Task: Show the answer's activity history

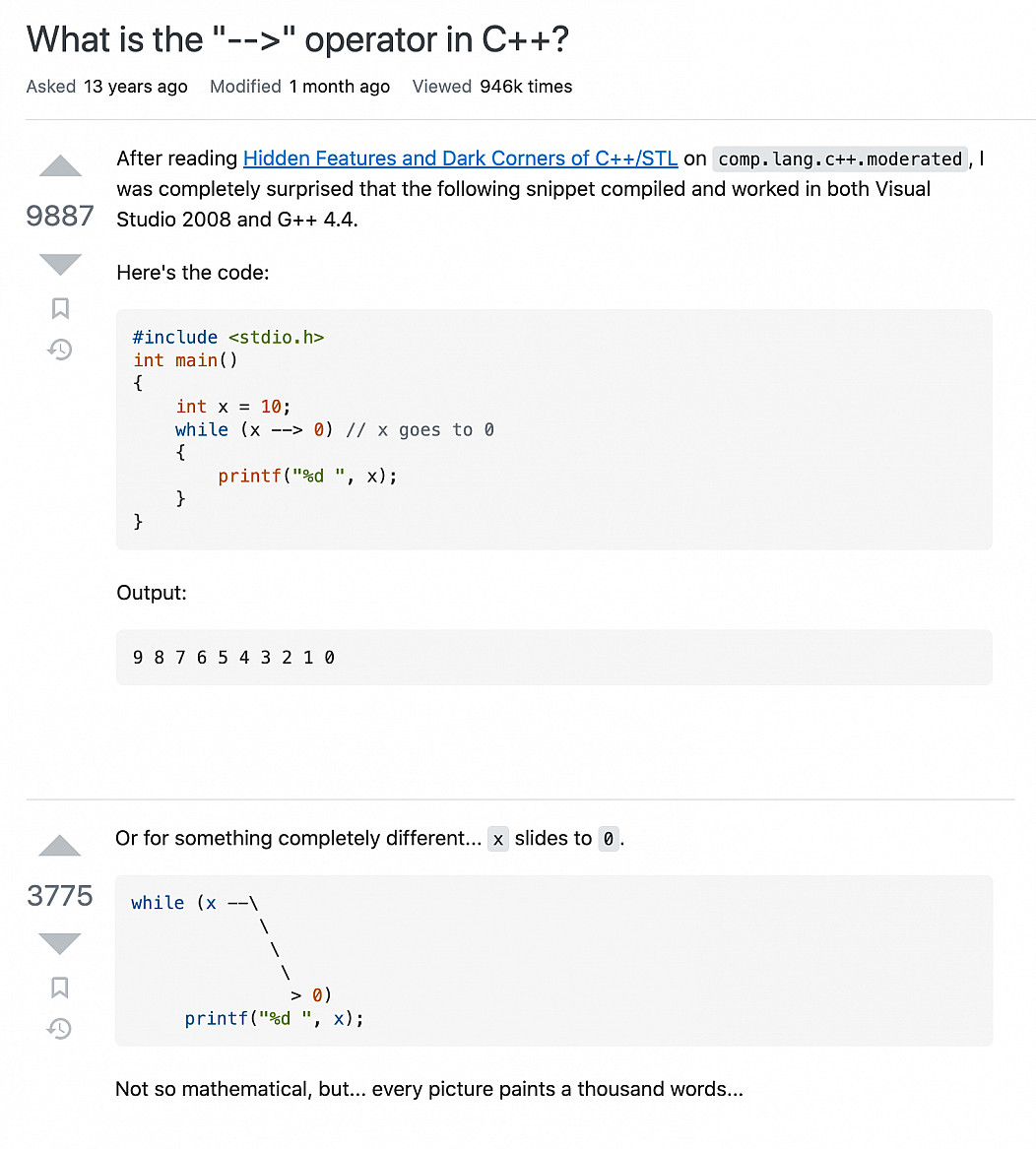Action: coord(60,1029)
